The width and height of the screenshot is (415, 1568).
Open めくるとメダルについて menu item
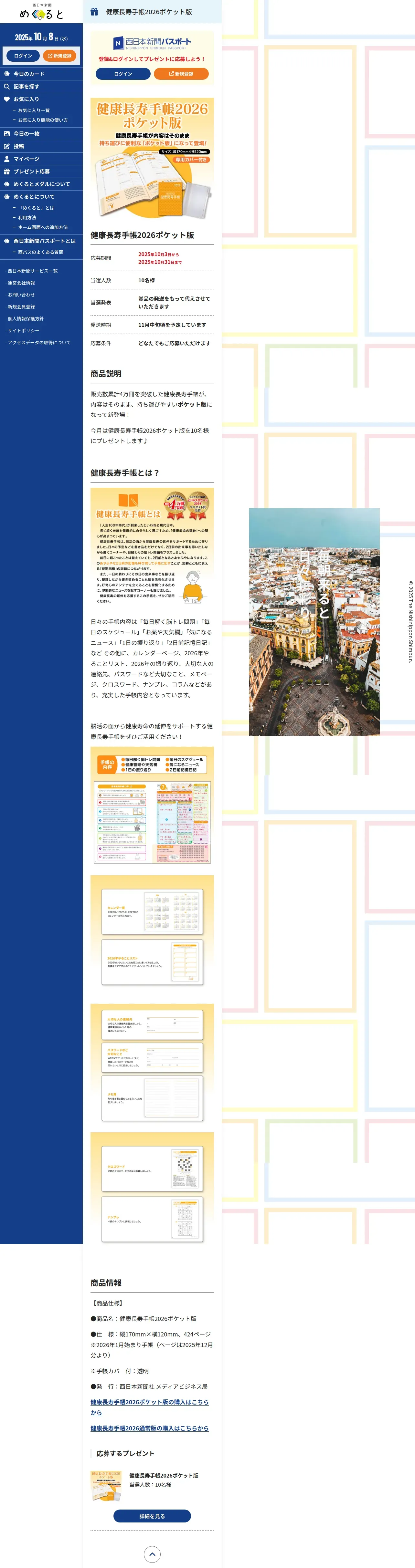(x=41, y=184)
